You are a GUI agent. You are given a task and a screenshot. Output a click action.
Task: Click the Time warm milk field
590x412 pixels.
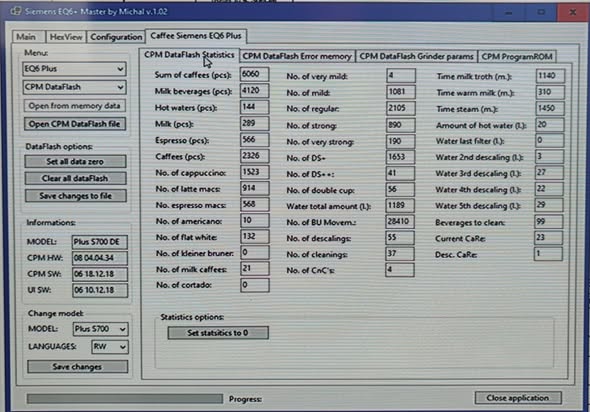(550, 92)
